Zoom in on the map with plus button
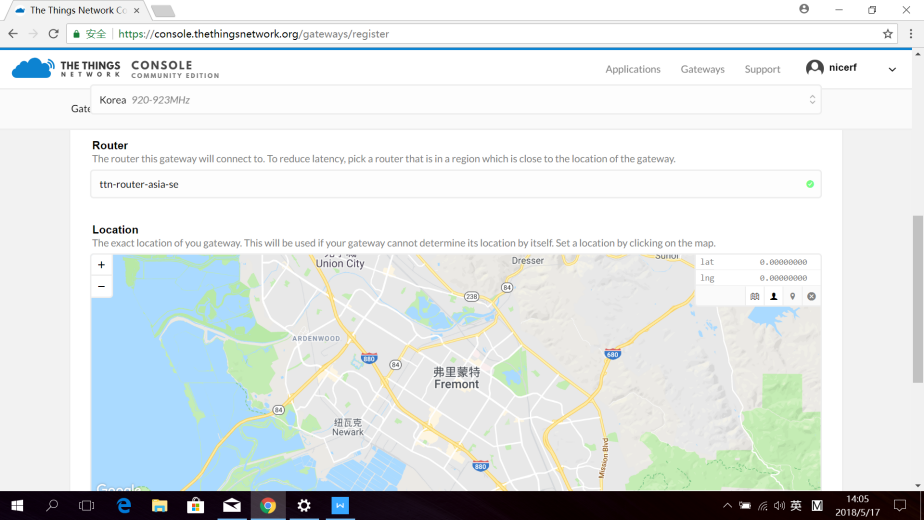The width and height of the screenshot is (924, 520). pos(101,265)
